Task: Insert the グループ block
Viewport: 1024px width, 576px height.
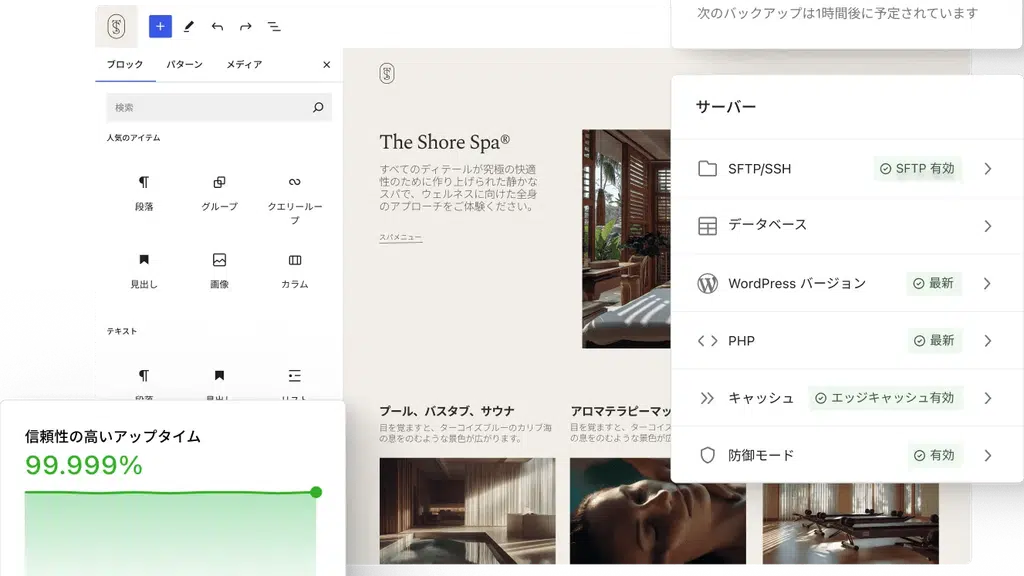Action: pyautogui.click(x=219, y=193)
